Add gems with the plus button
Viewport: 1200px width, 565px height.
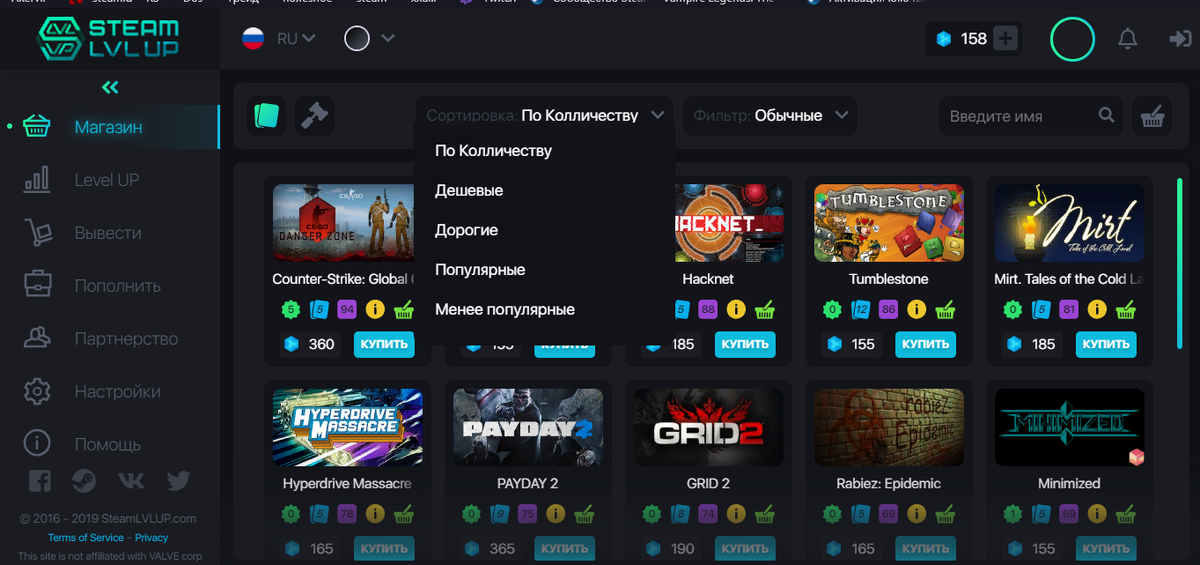(x=1005, y=39)
